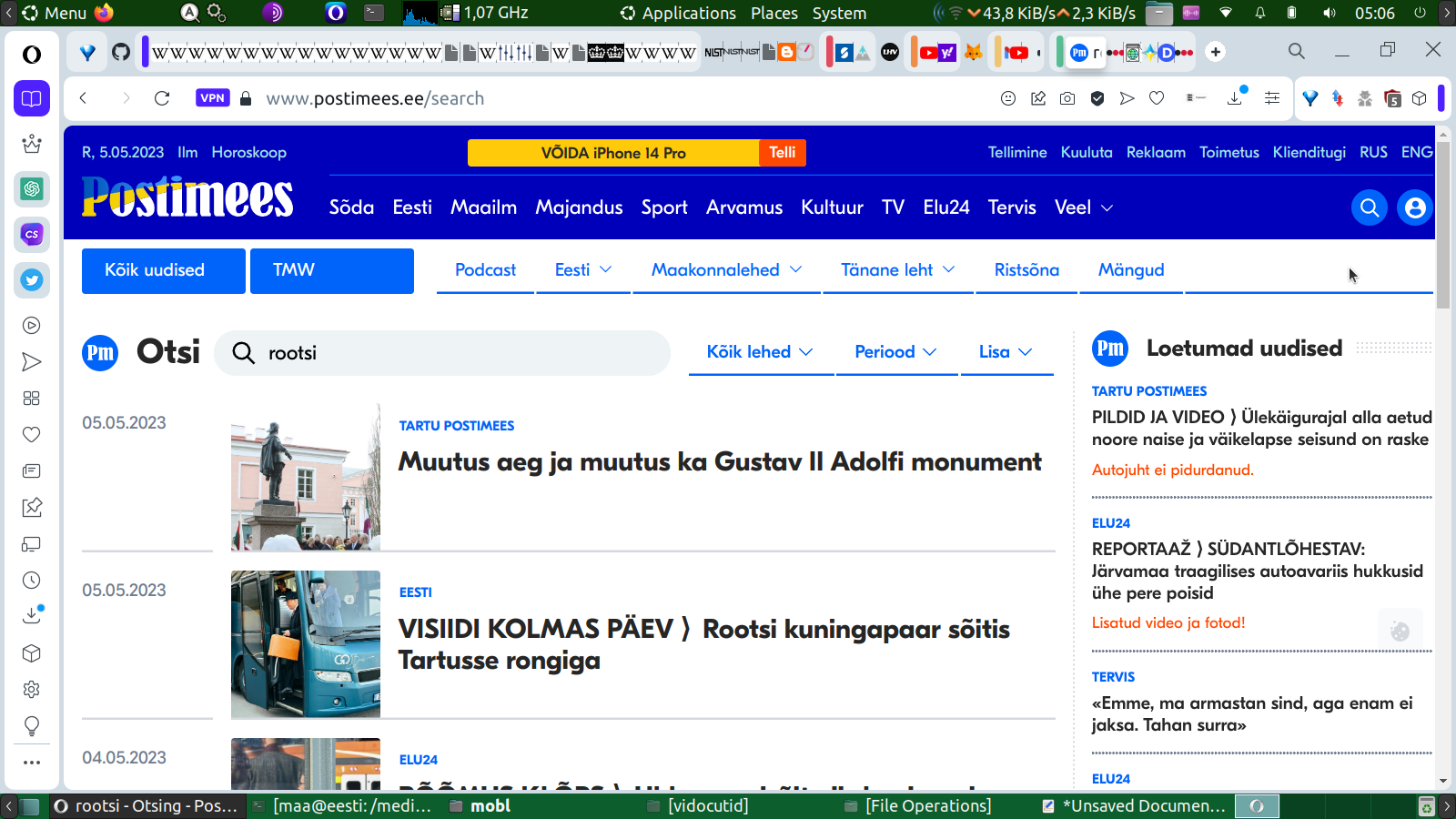Open History clock icon in sidebar

click(32, 581)
